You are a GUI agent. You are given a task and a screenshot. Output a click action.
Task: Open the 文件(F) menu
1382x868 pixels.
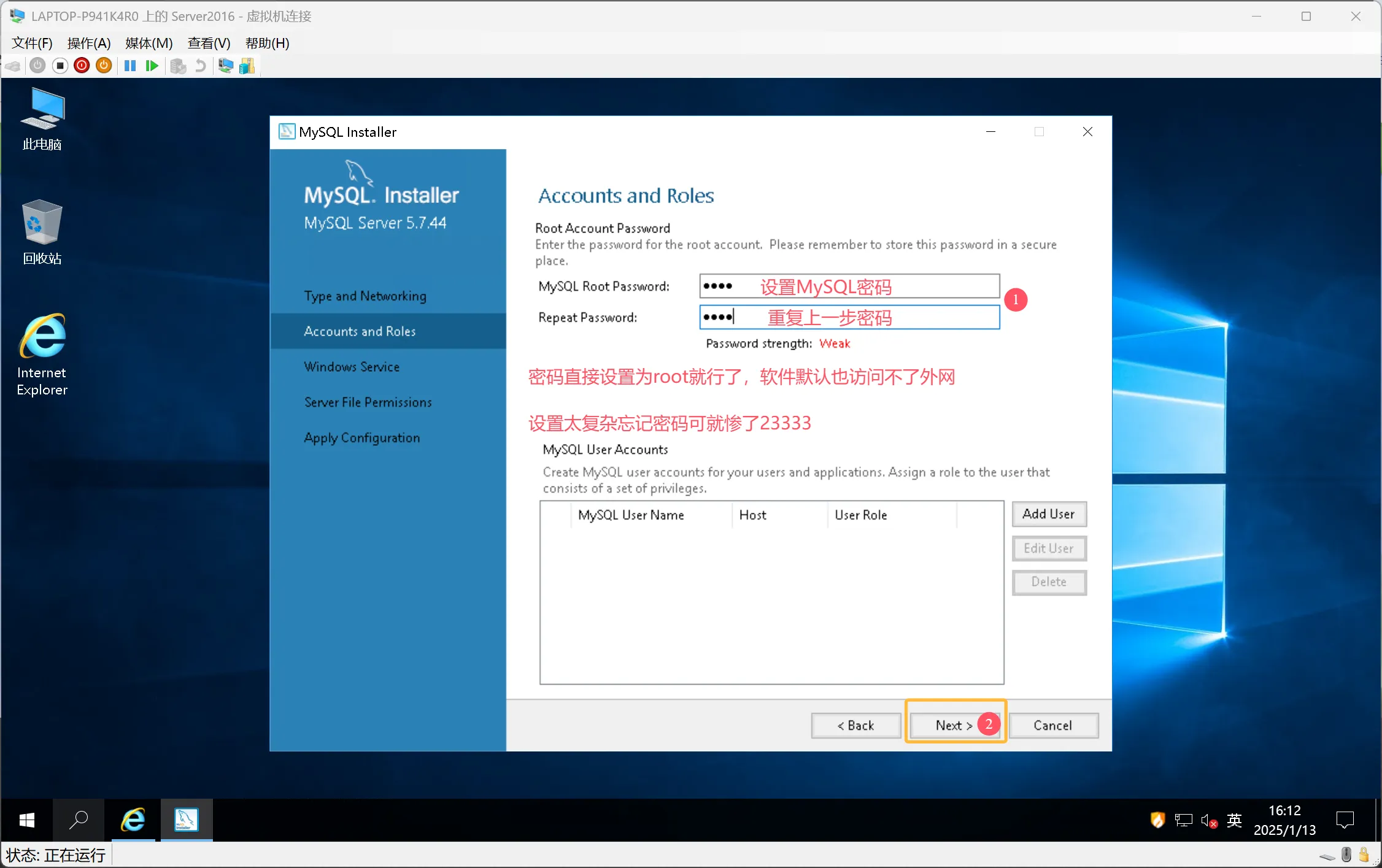[x=32, y=43]
